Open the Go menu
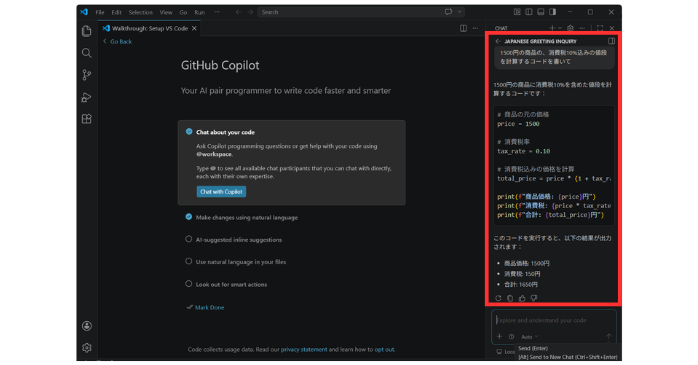The height and width of the screenshot is (365, 698). coord(183,12)
